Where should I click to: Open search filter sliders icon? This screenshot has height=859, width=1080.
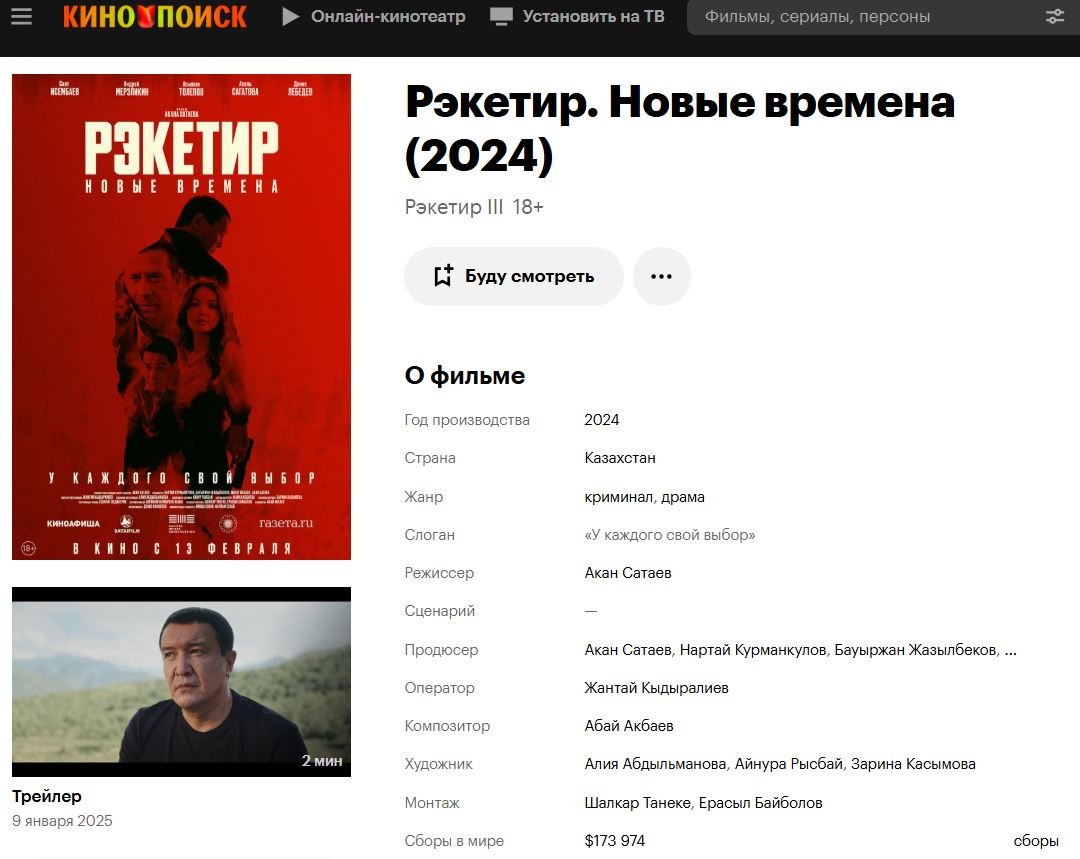tap(1055, 17)
